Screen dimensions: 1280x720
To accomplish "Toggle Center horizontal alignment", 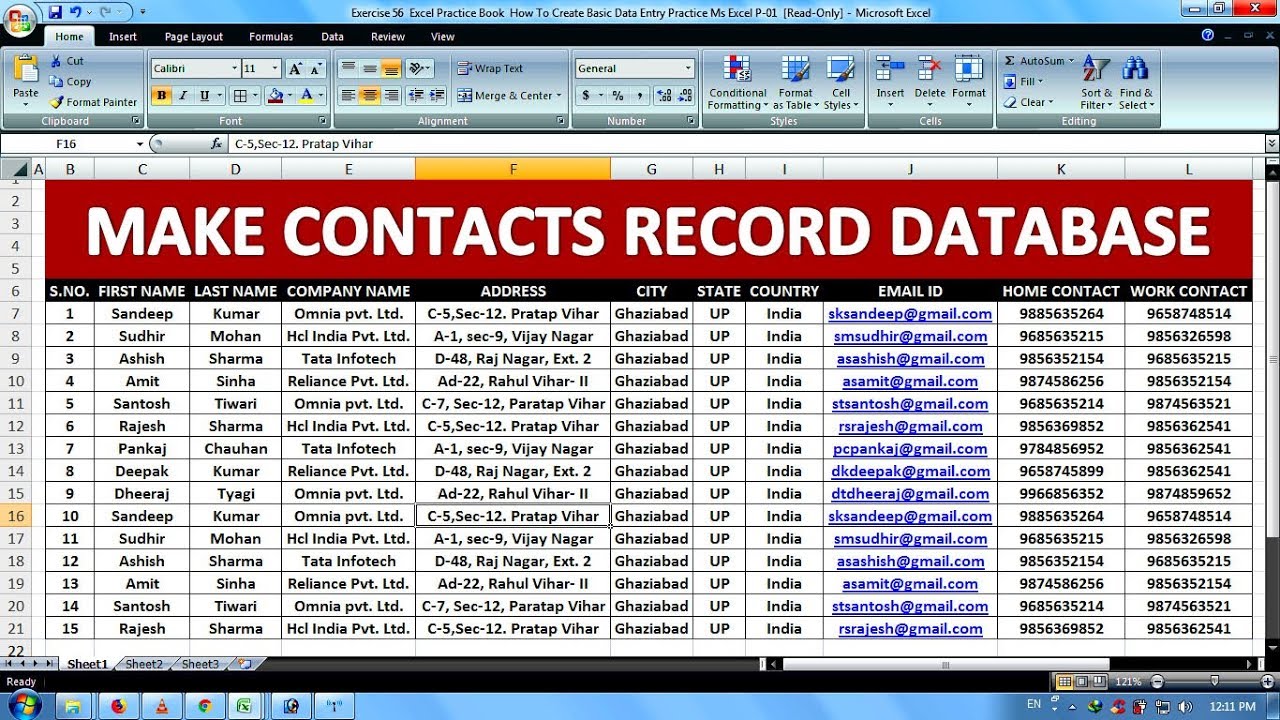I will (x=370, y=96).
